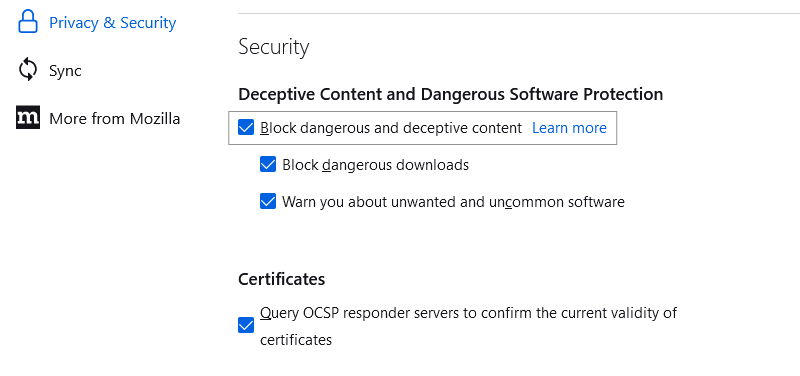Click the Certificates section heading
Image resolution: width=800 pixels, height=376 pixels.
pos(281,279)
